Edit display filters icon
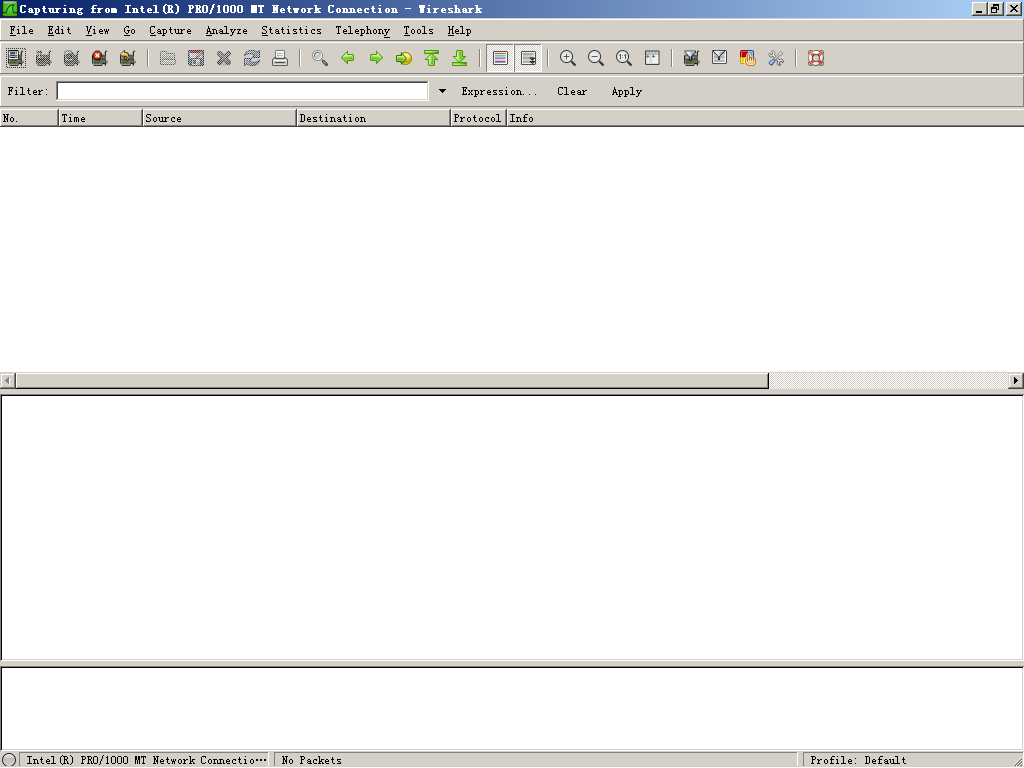 point(720,58)
